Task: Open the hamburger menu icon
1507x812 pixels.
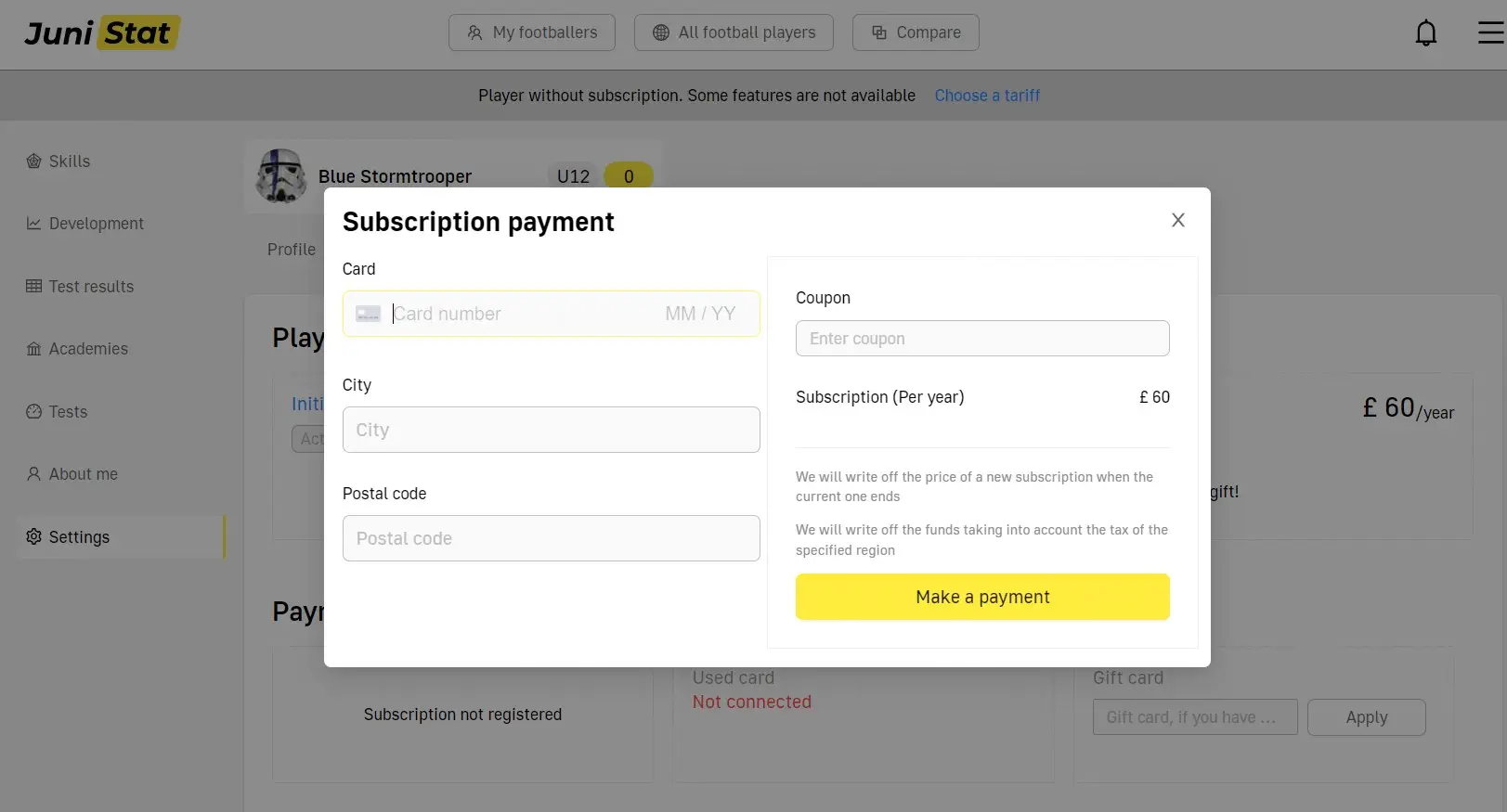Action: [x=1490, y=33]
